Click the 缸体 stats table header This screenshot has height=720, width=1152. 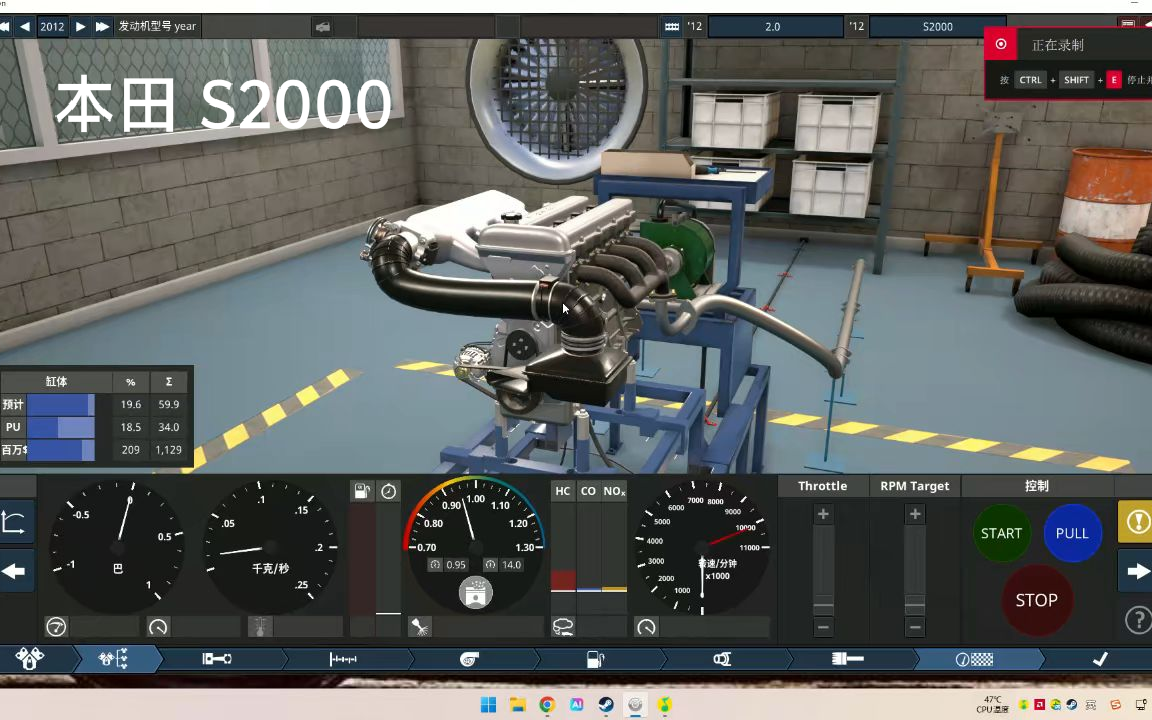(x=57, y=382)
